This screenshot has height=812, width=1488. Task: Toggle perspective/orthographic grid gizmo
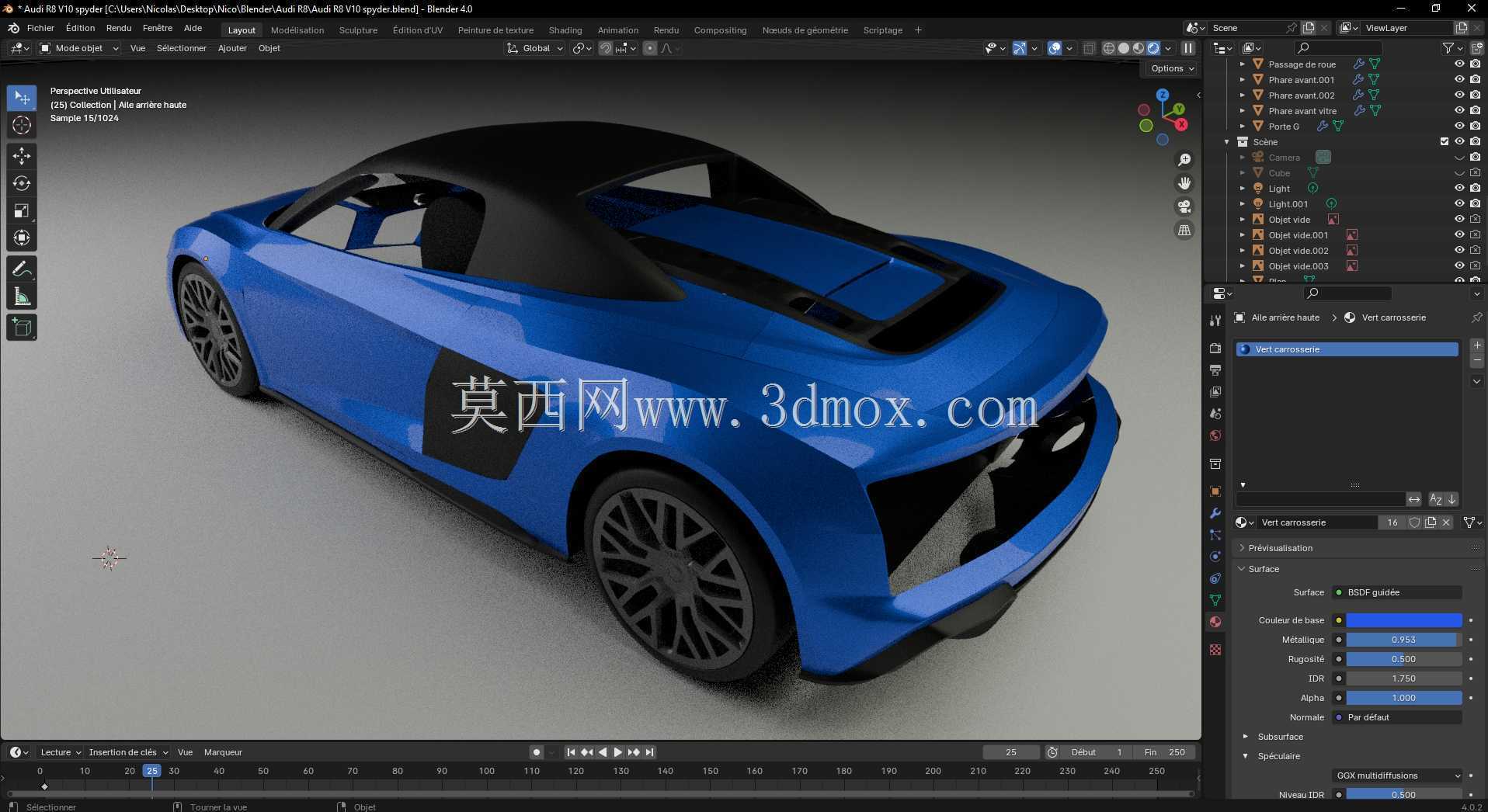pyautogui.click(x=1184, y=230)
